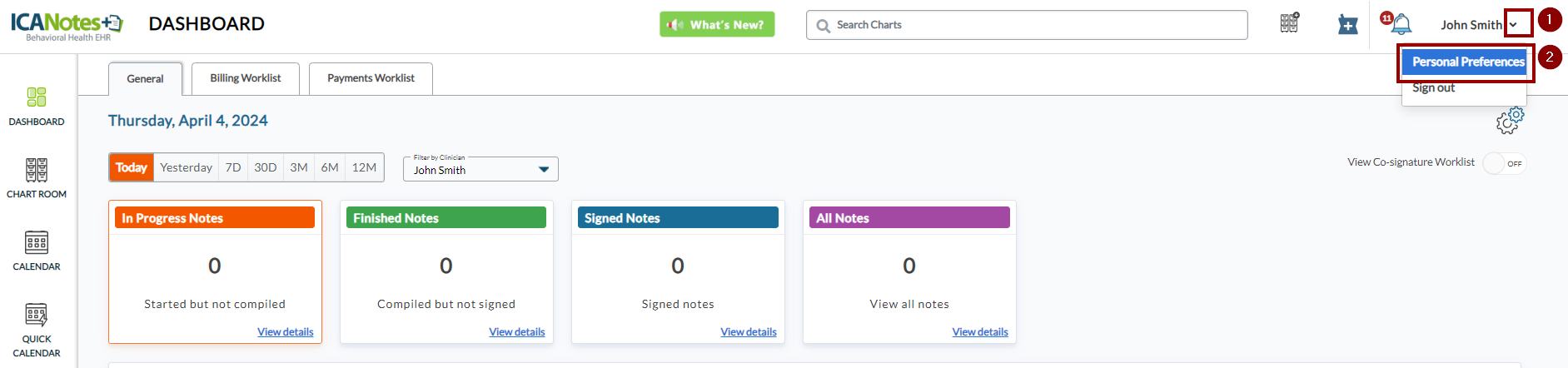Click the Search Charts input field
The height and width of the screenshot is (368, 1568).
(x=1033, y=25)
